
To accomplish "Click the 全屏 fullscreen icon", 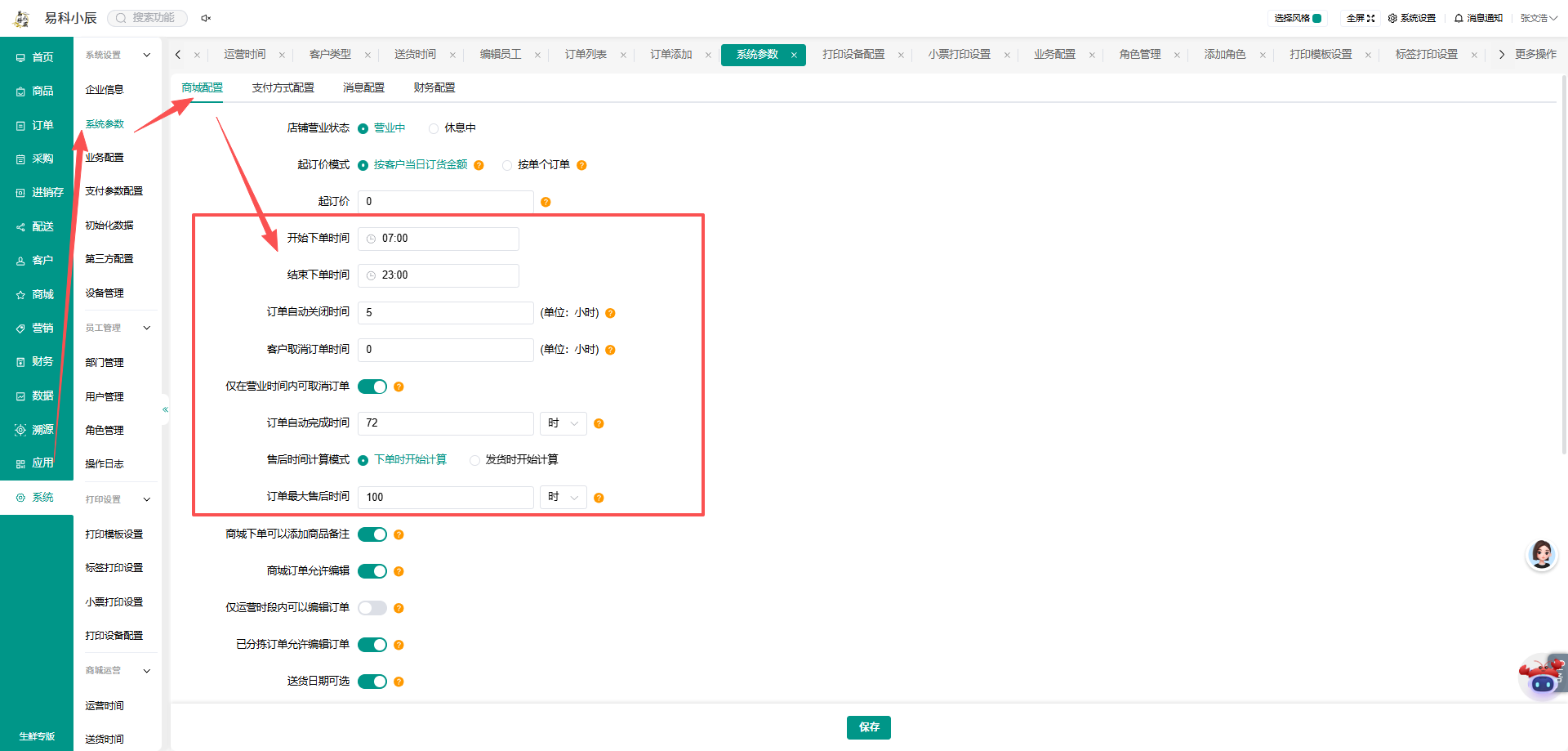I will point(1371,18).
